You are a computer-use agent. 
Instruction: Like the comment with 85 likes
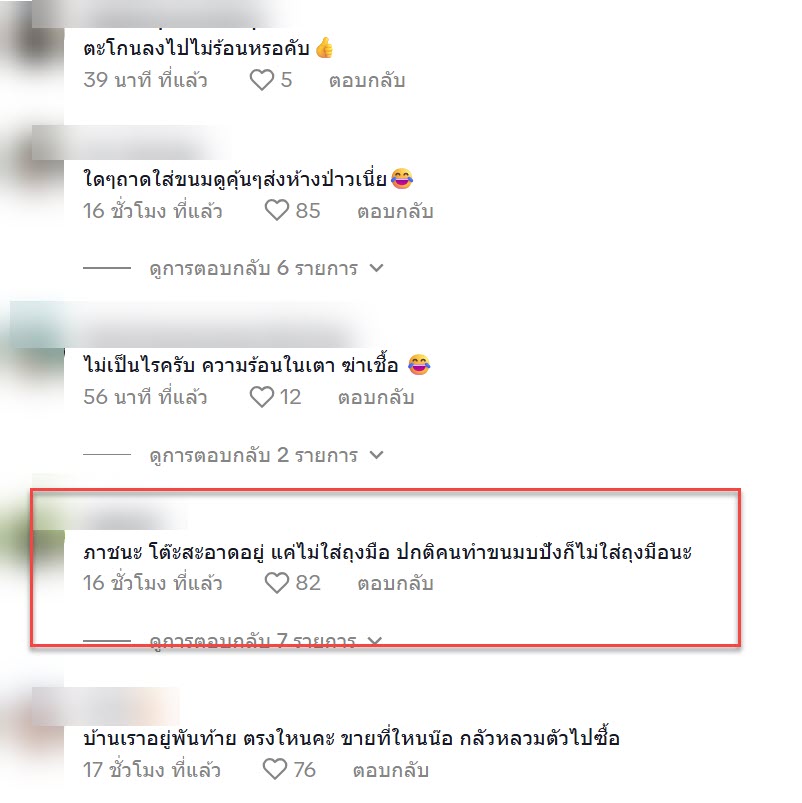[x=277, y=210]
